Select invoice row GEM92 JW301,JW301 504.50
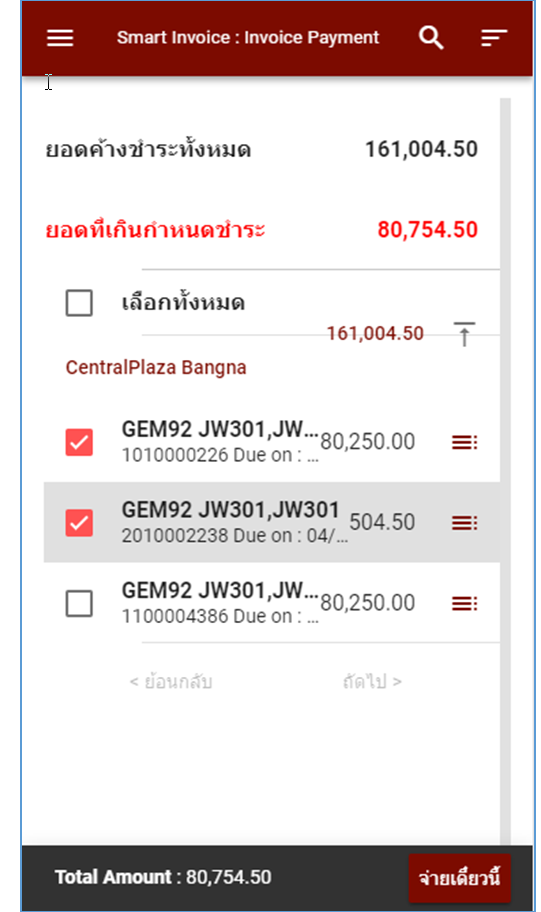This screenshot has height=912, width=541. pos(272,522)
